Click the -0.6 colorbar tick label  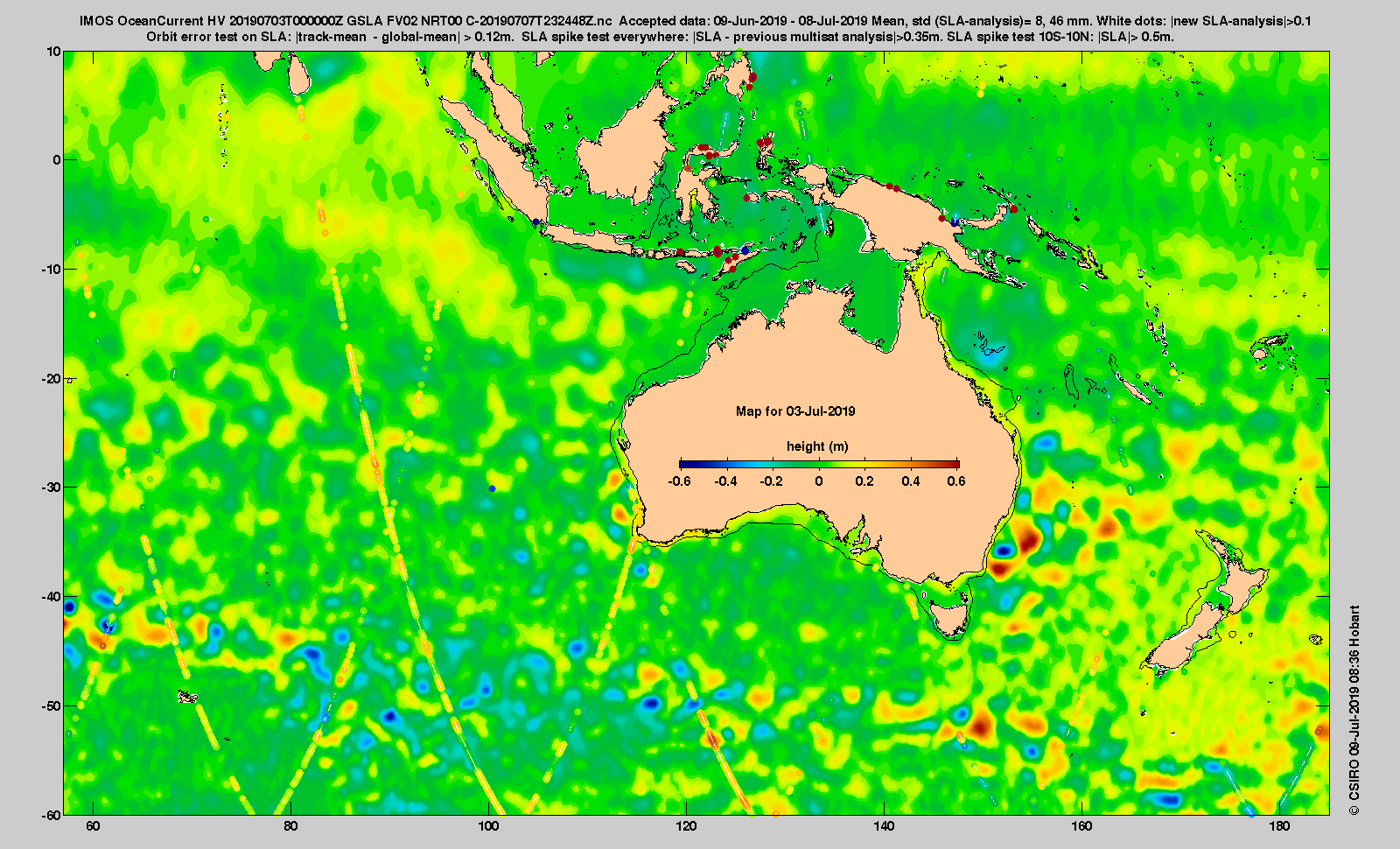[x=679, y=481]
